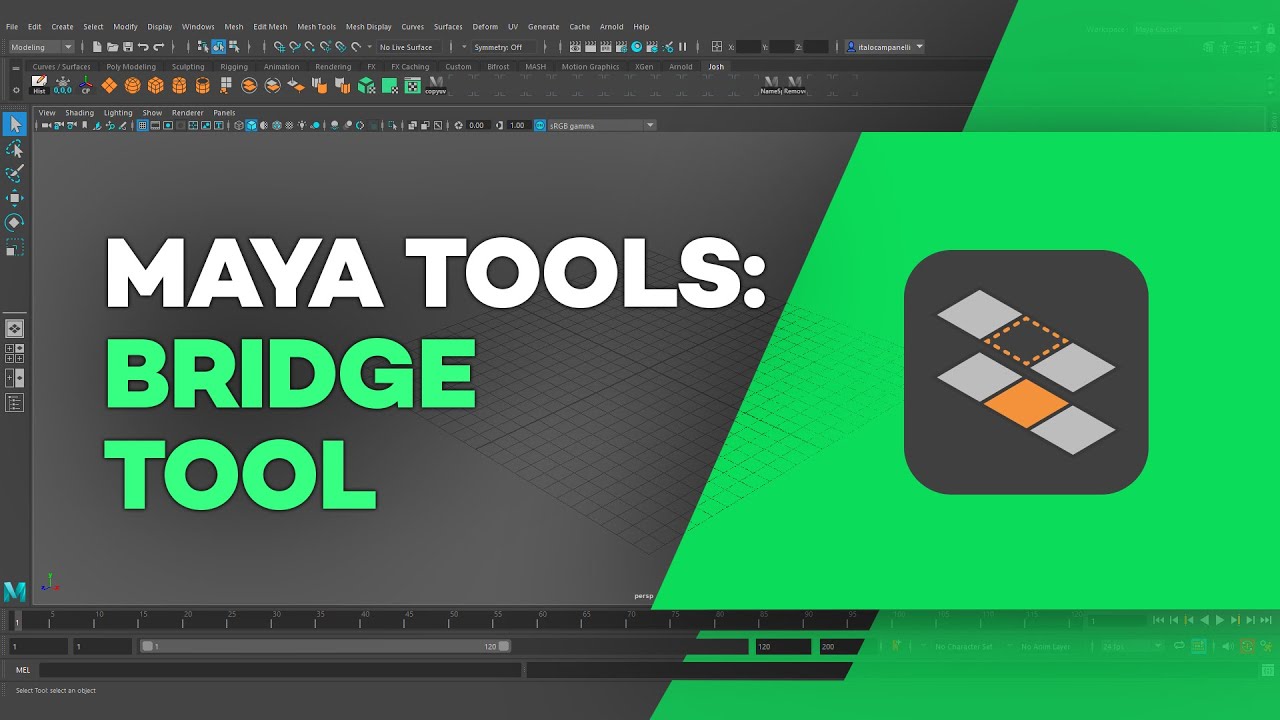Click the New Scene icon

click(x=97, y=46)
